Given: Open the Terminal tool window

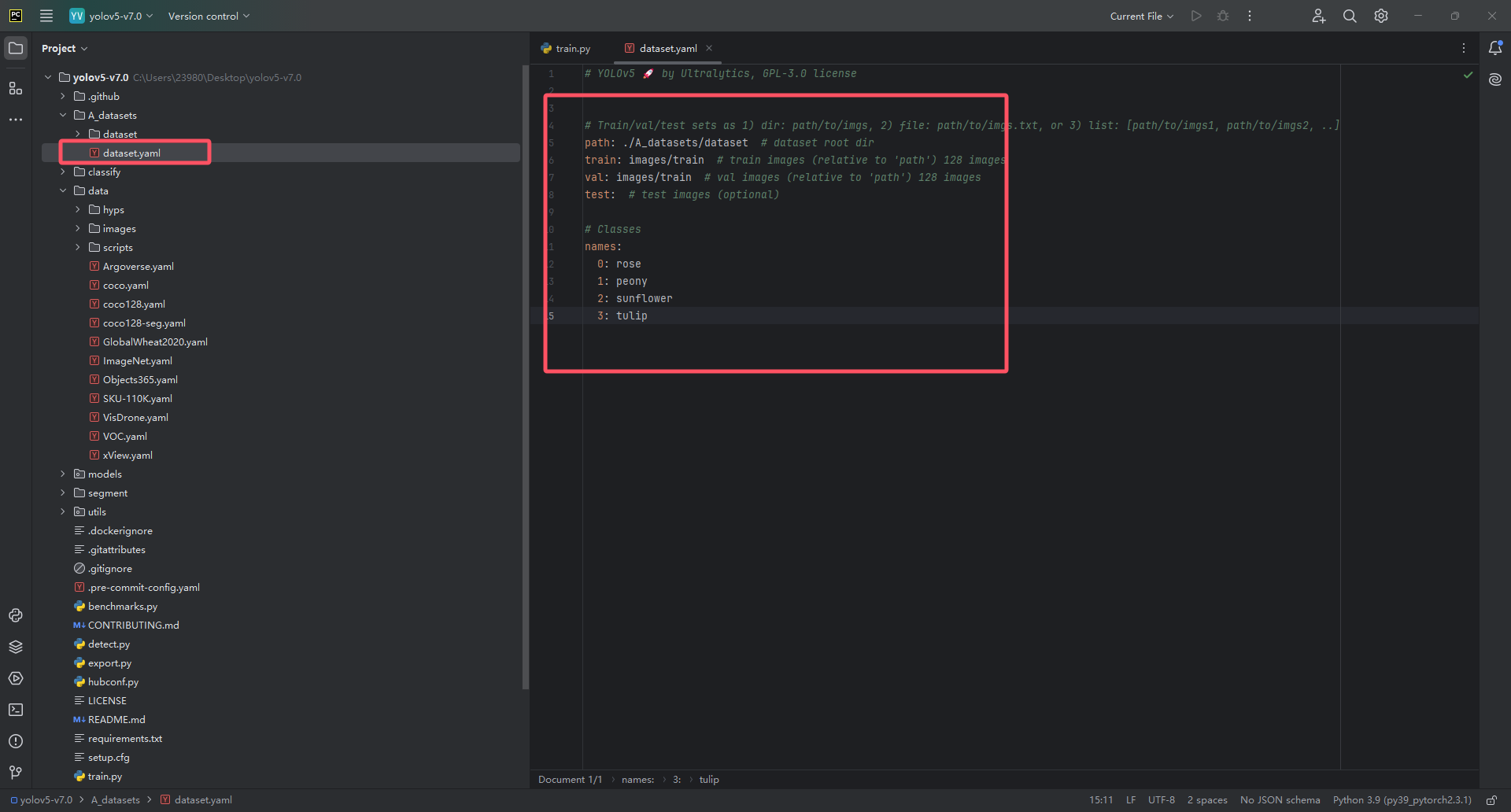Looking at the screenshot, I should [16, 710].
